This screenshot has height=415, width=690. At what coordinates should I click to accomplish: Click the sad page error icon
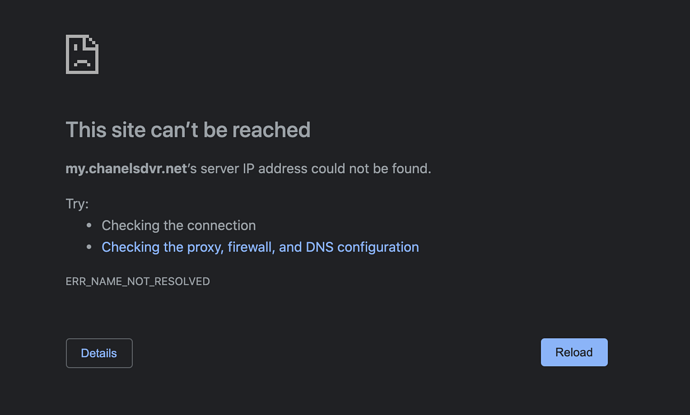point(82,54)
